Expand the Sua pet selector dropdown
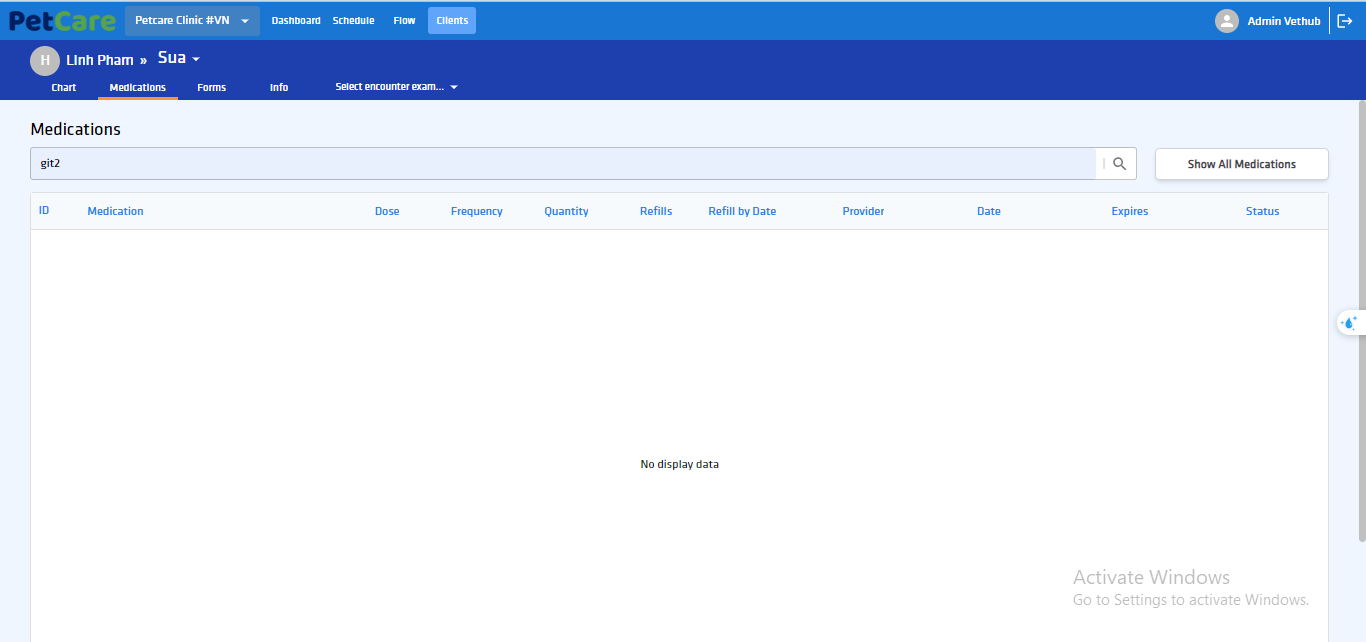The image size is (1366, 642). point(179,59)
